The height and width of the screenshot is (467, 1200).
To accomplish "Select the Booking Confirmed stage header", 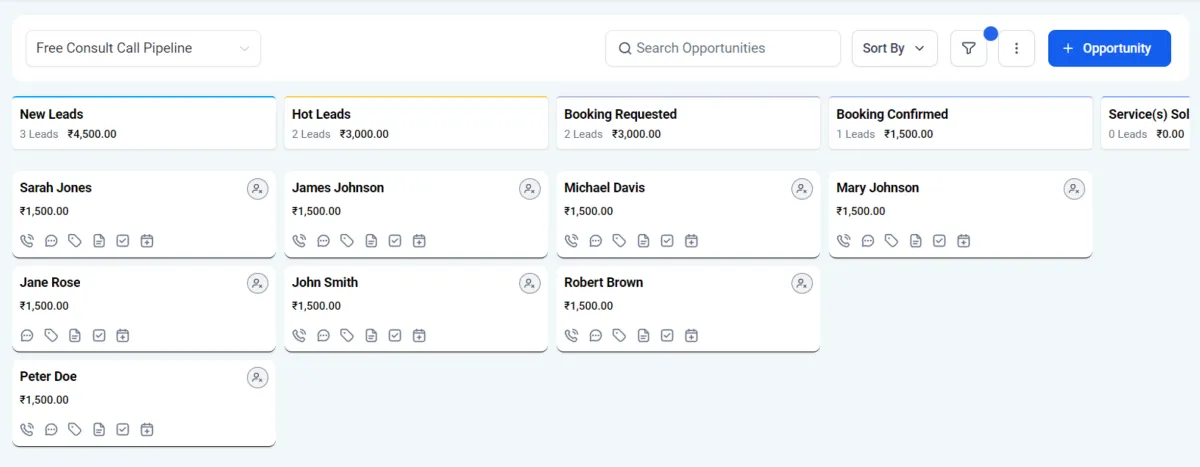I will point(959,123).
